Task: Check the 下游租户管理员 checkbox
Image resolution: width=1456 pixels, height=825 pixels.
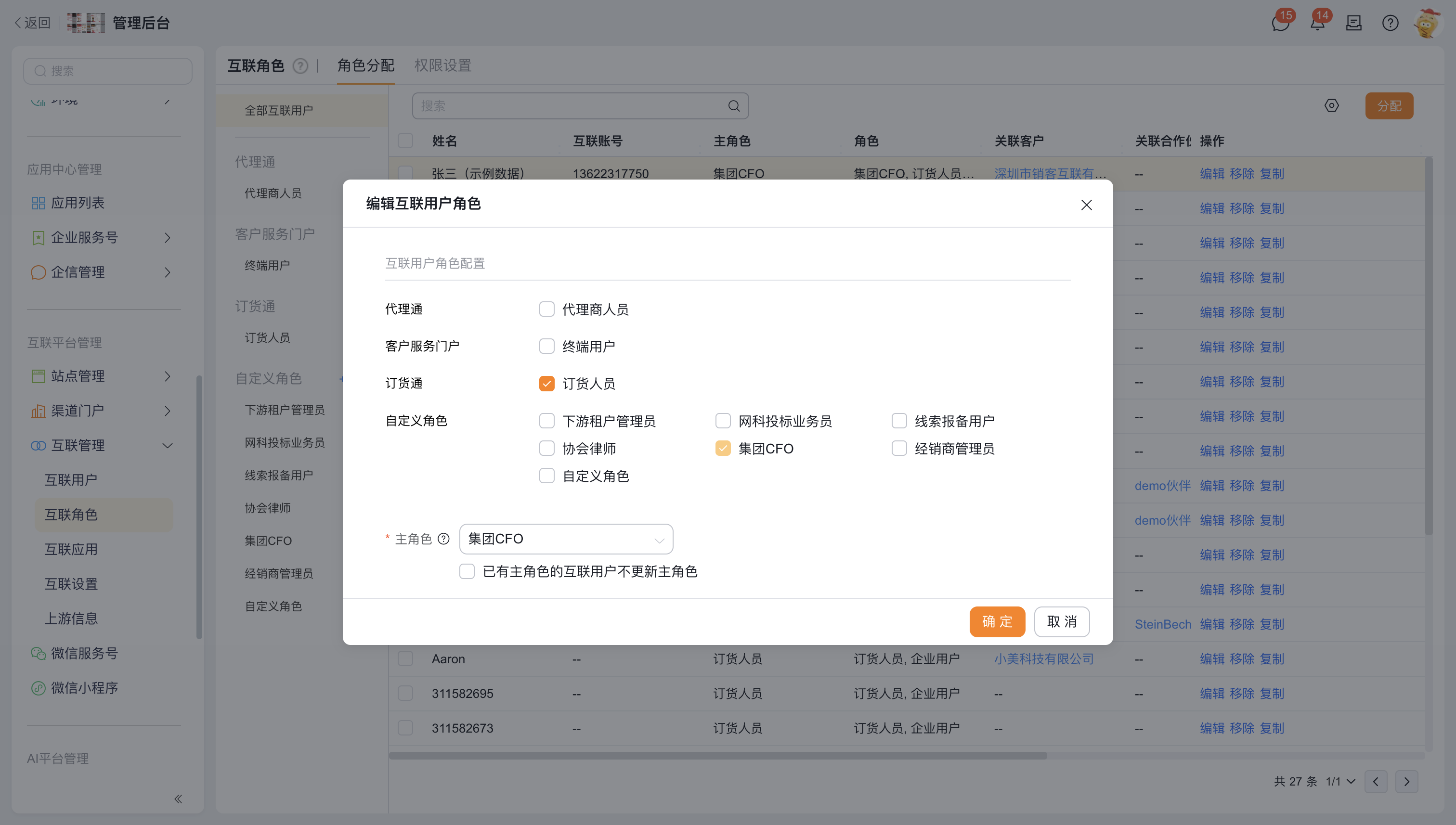Action: point(546,421)
